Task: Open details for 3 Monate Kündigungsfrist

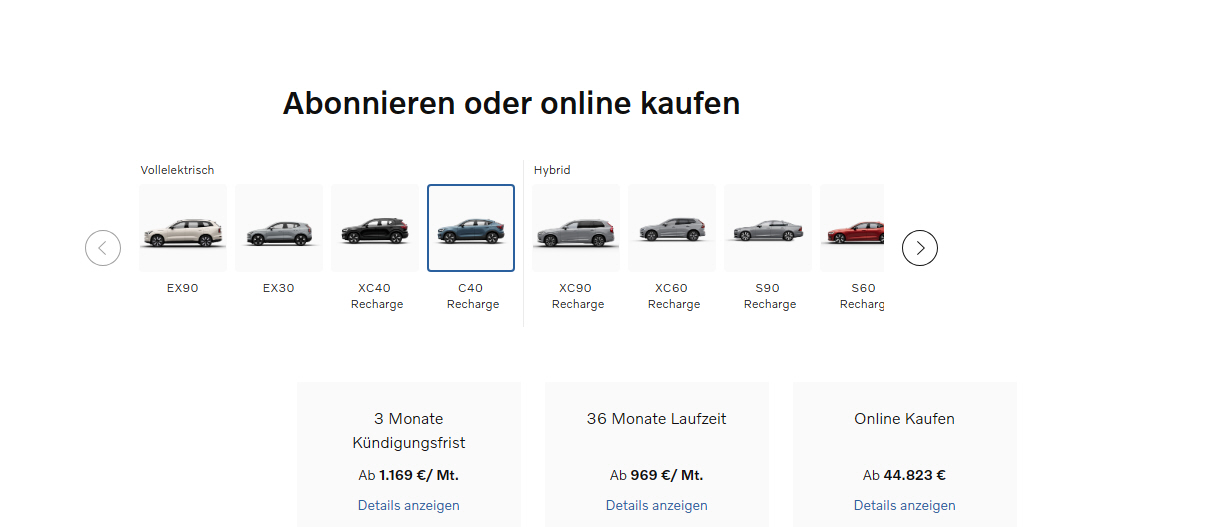Action: click(x=408, y=506)
